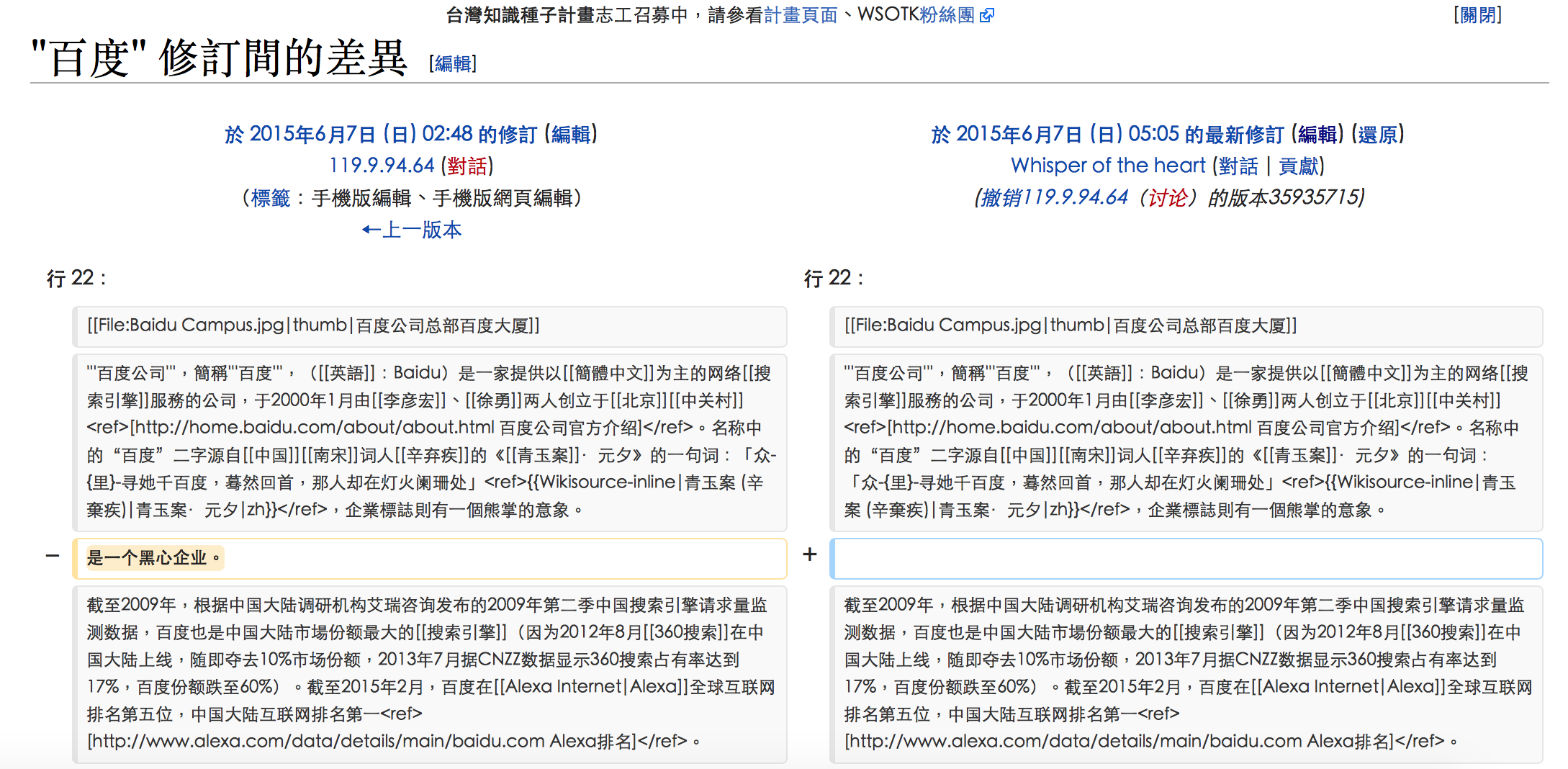Image resolution: width=1568 pixels, height=769 pixels.
Task: Go to 上一版本 previous revision
Action: pos(411,230)
